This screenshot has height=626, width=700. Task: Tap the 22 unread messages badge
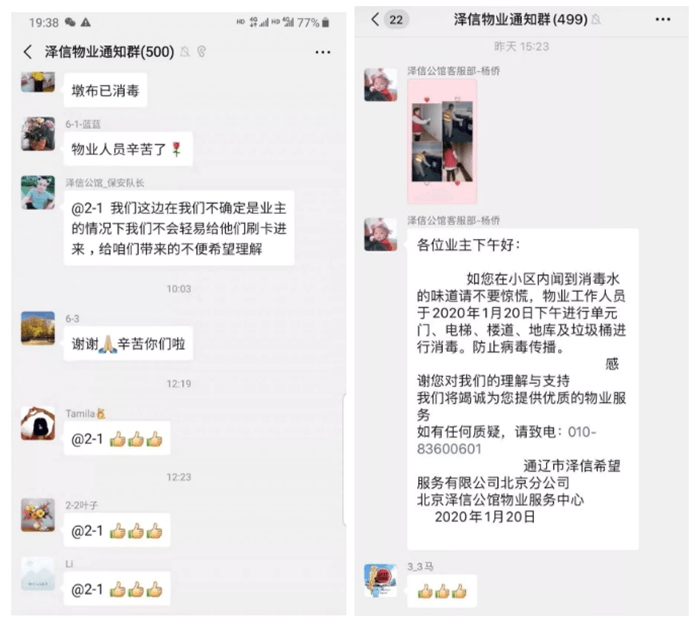396,20
